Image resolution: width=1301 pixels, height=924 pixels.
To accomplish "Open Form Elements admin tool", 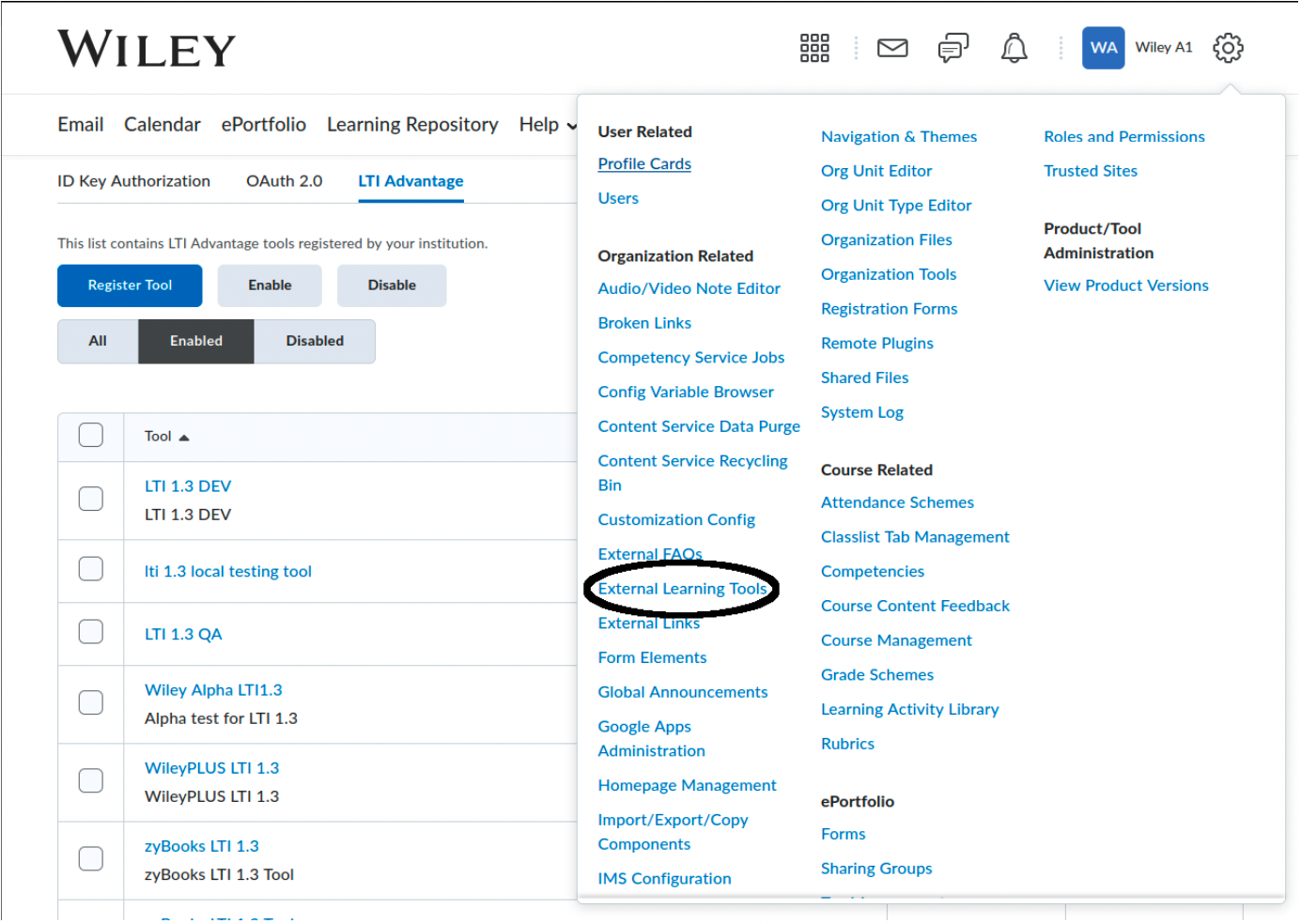I will pyautogui.click(x=652, y=658).
